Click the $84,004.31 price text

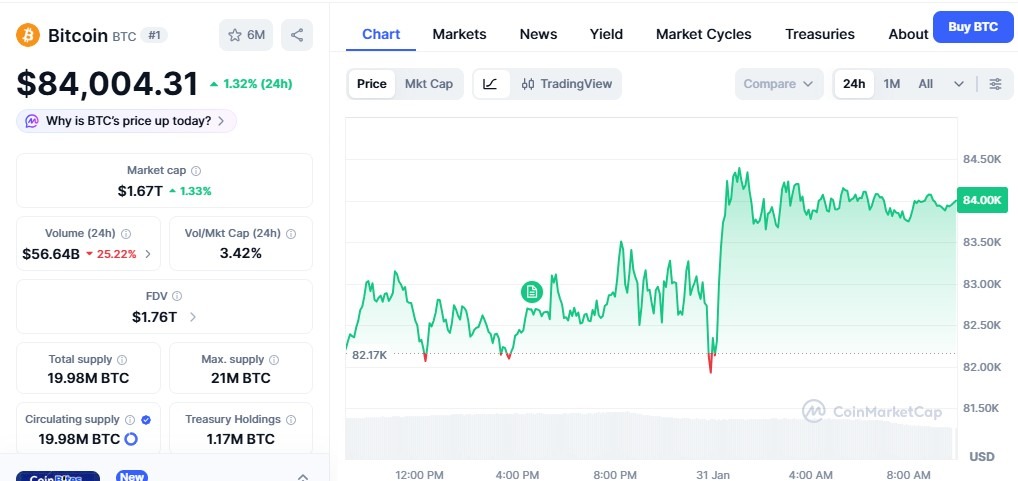(107, 84)
